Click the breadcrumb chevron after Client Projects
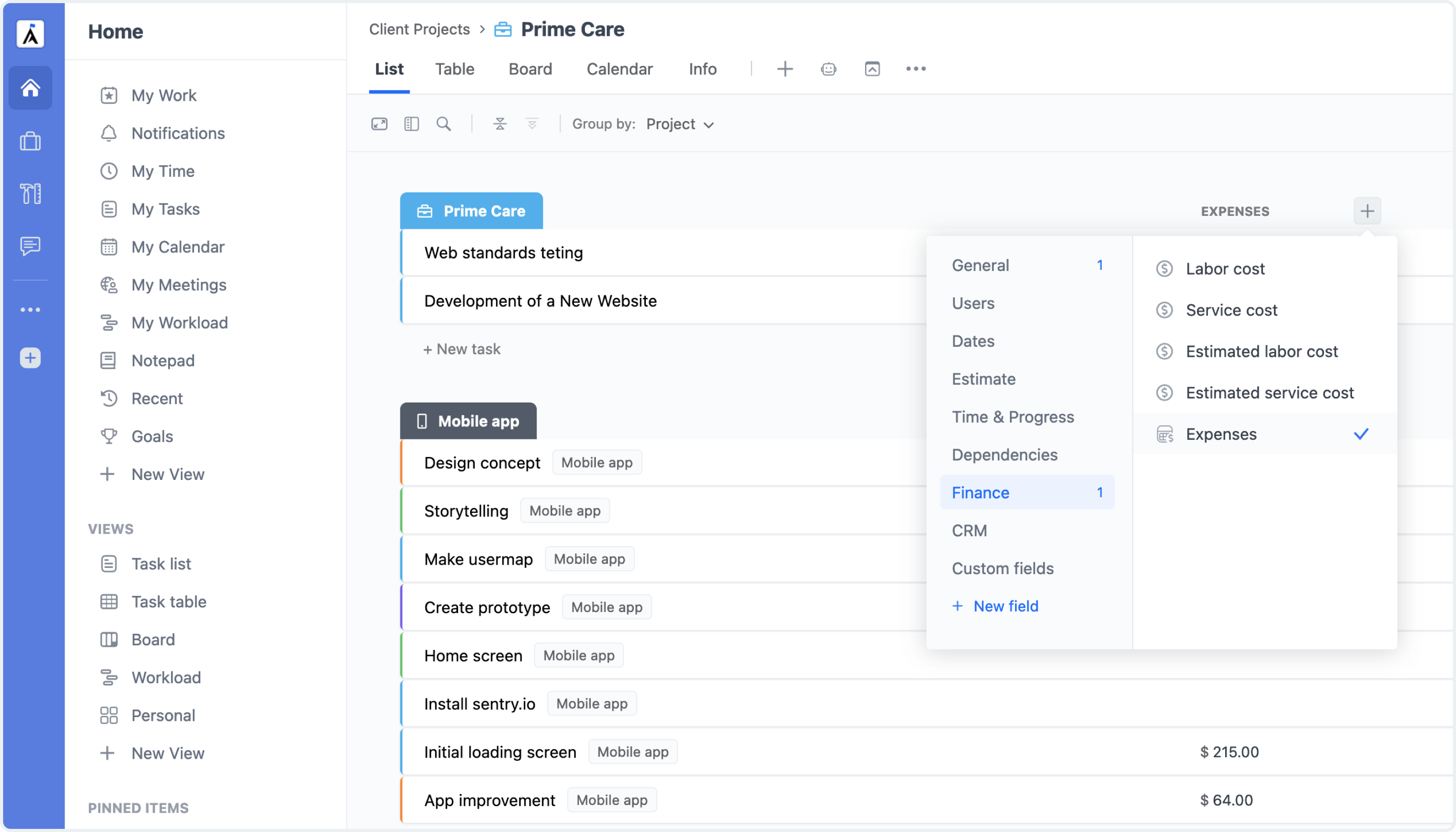1456x832 pixels. pyautogui.click(x=482, y=29)
